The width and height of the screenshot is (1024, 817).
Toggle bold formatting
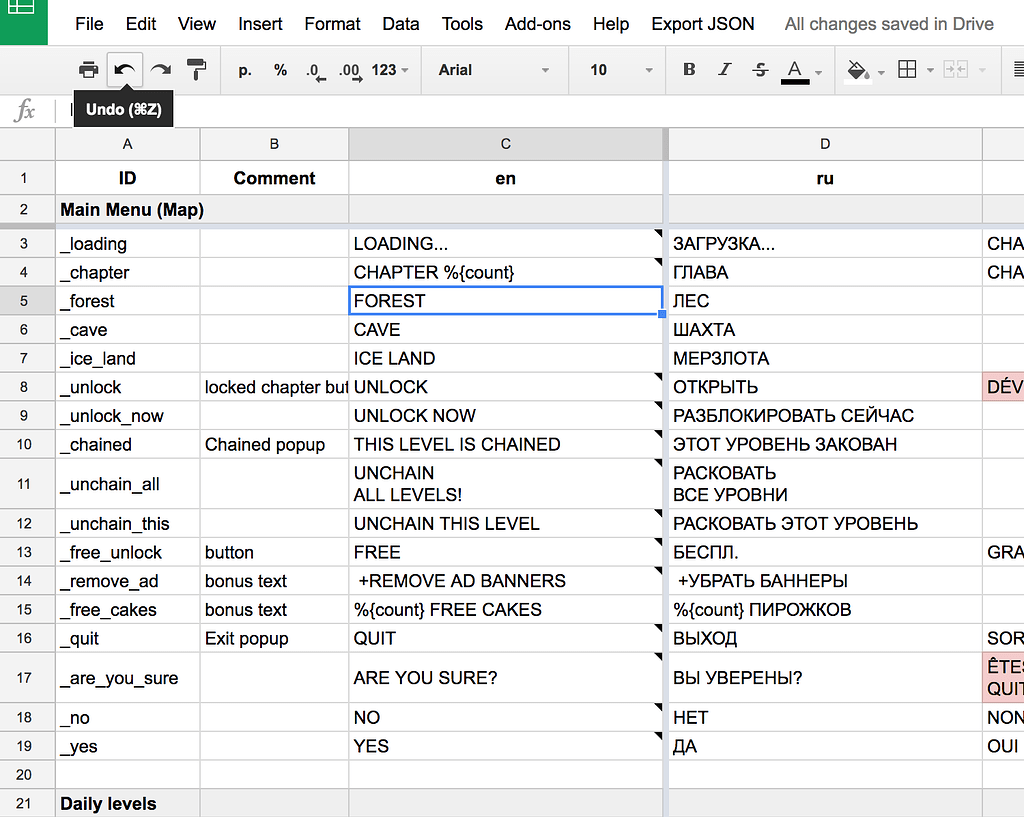689,70
